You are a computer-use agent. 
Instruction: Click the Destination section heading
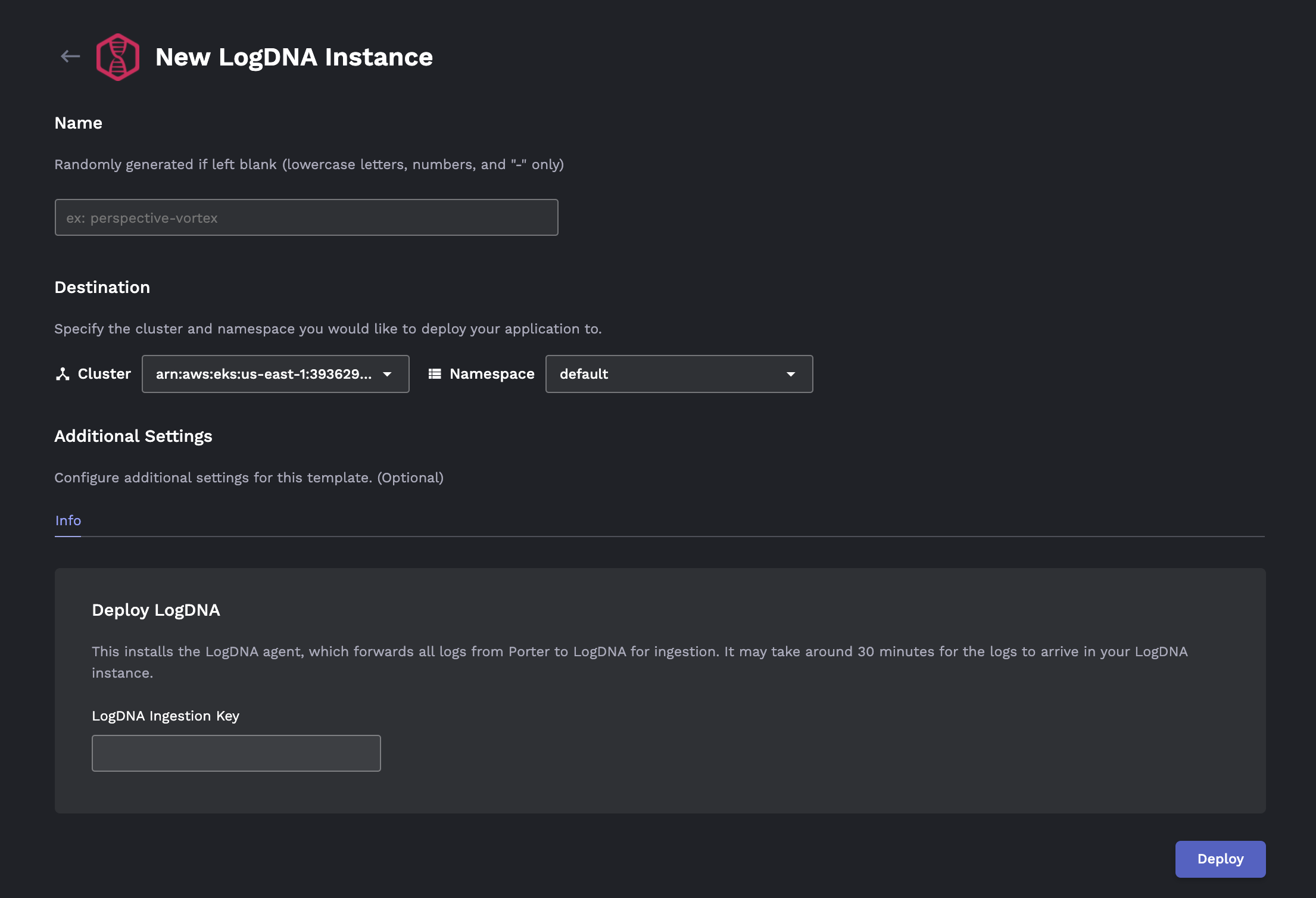[x=102, y=287]
